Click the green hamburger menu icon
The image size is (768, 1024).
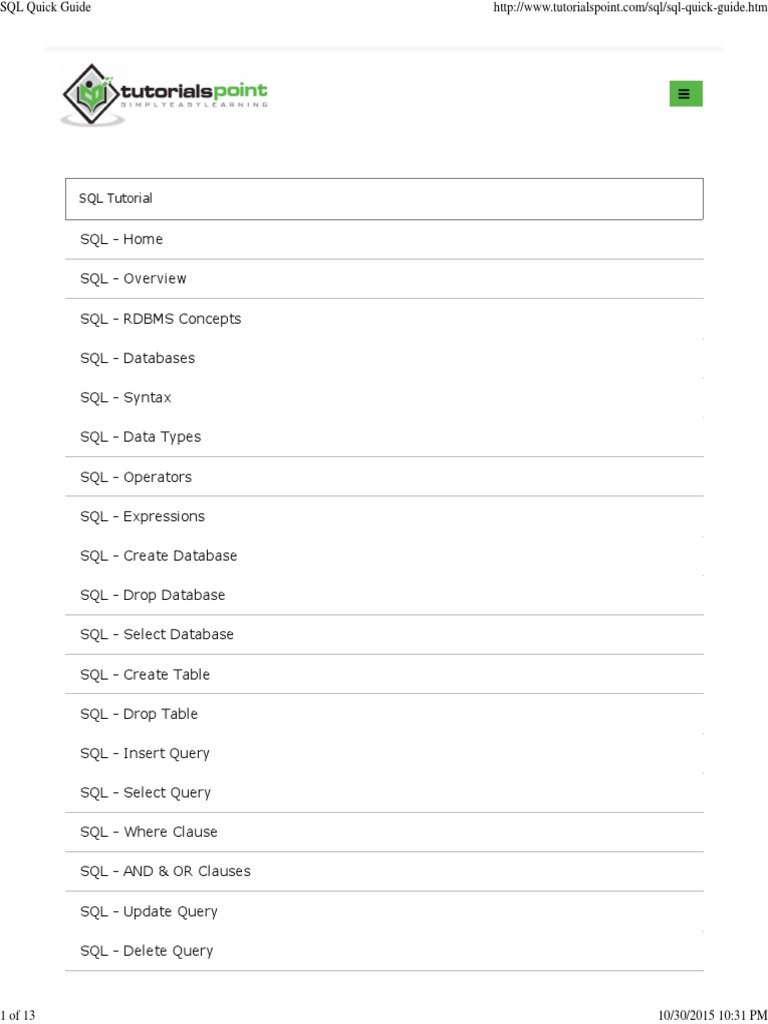(685, 94)
